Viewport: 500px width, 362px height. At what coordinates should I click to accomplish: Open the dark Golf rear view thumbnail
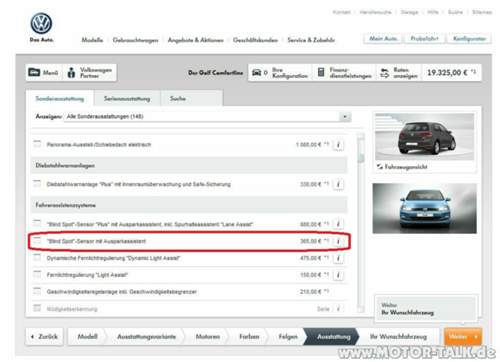coord(424,137)
